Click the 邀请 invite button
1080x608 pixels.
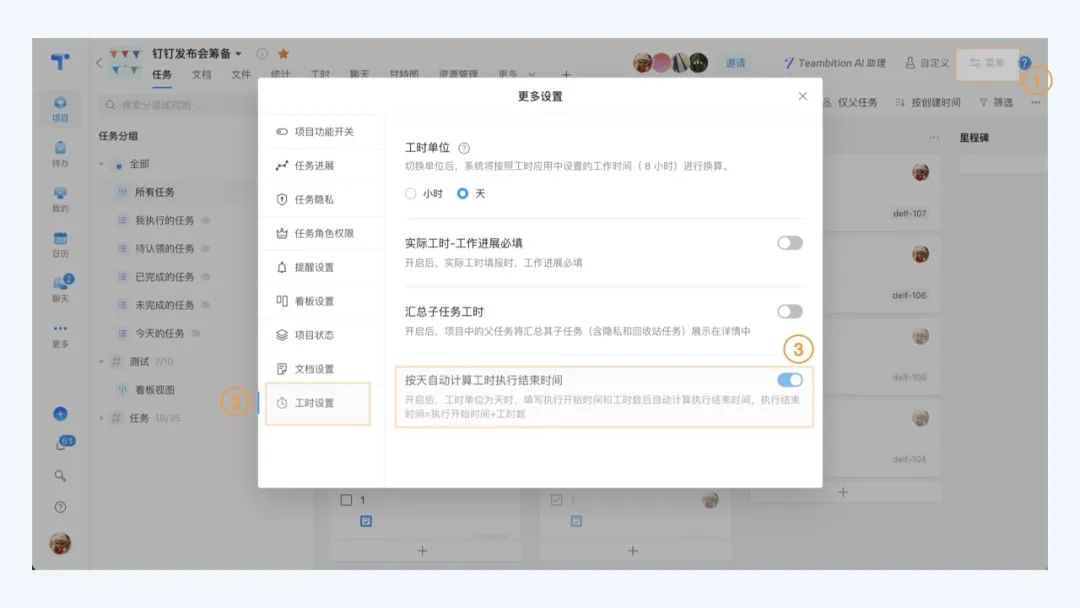click(736, 63)
